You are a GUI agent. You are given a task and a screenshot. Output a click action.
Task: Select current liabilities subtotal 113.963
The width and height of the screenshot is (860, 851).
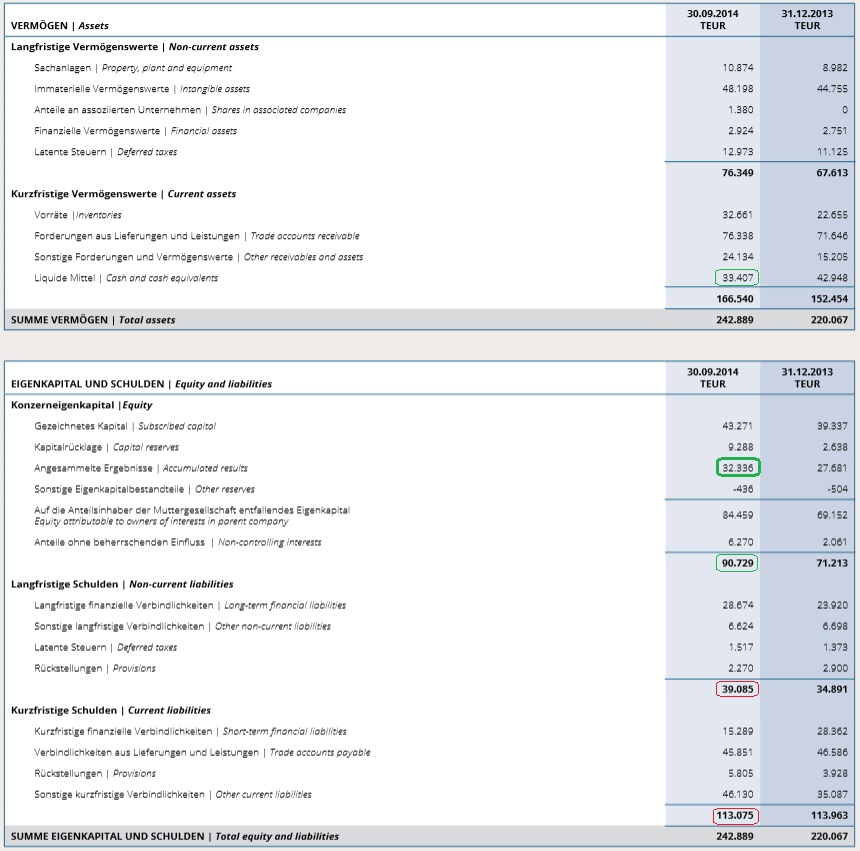(829, 815)
